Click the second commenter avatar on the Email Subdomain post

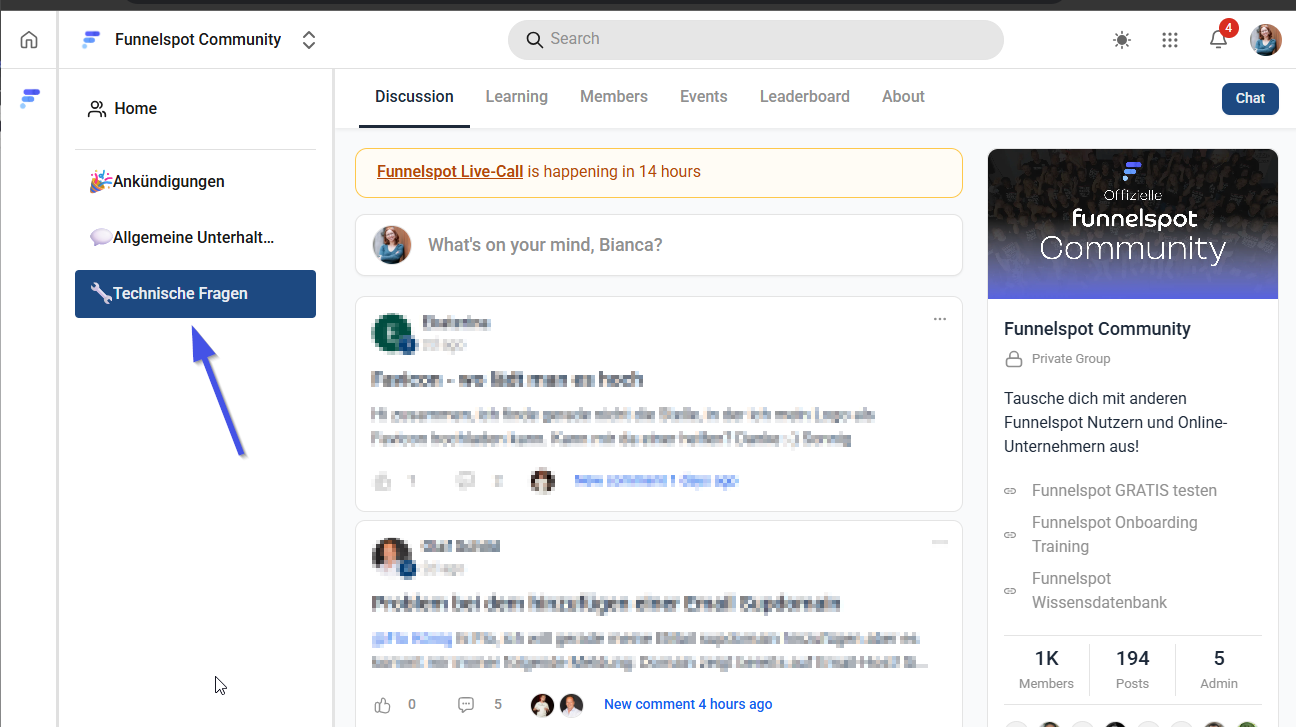coord(571,705)
